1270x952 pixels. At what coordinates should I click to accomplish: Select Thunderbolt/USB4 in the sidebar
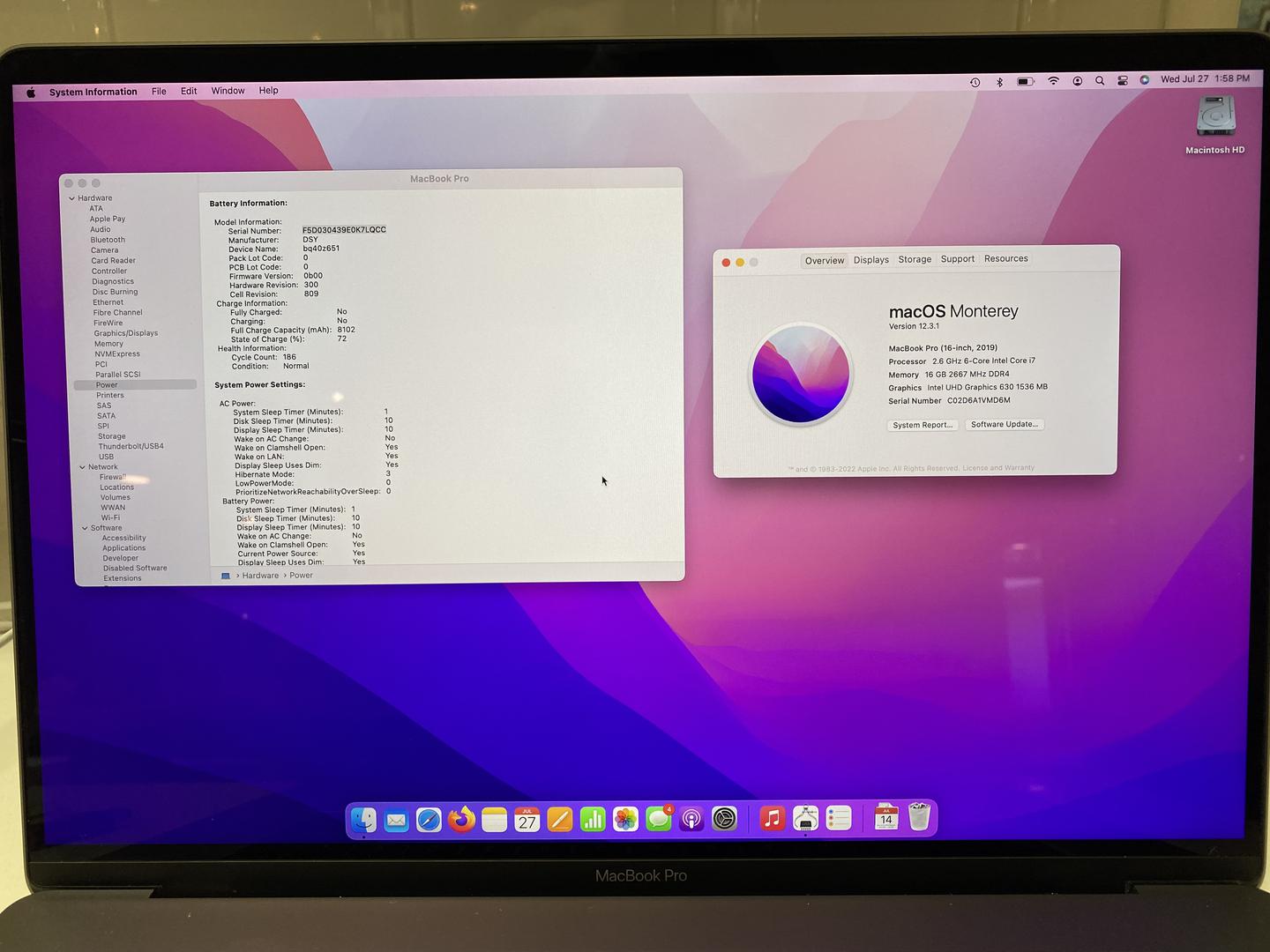point(131,446)
